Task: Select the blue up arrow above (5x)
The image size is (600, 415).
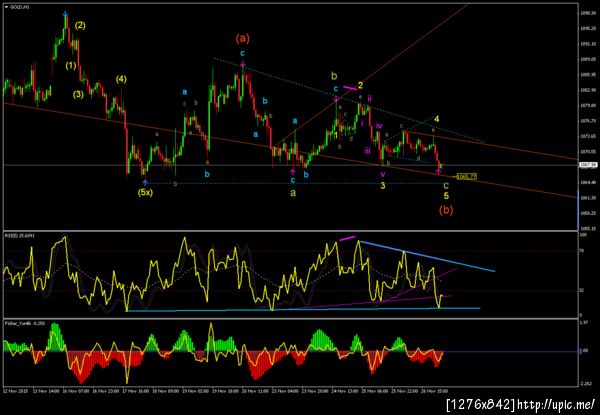Action: click(x=145, y=182)
